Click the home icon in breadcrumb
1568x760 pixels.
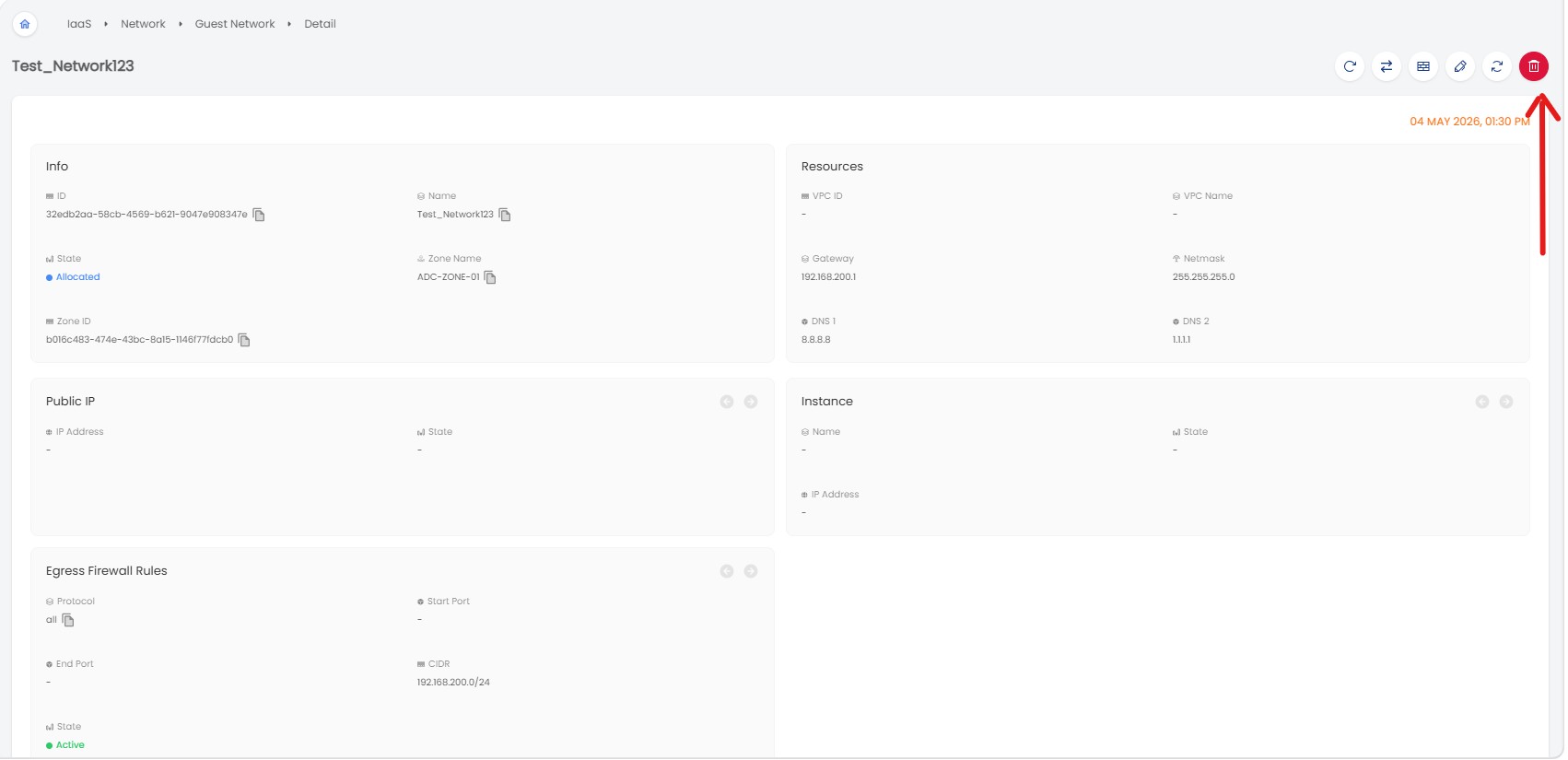pos(25,24)
